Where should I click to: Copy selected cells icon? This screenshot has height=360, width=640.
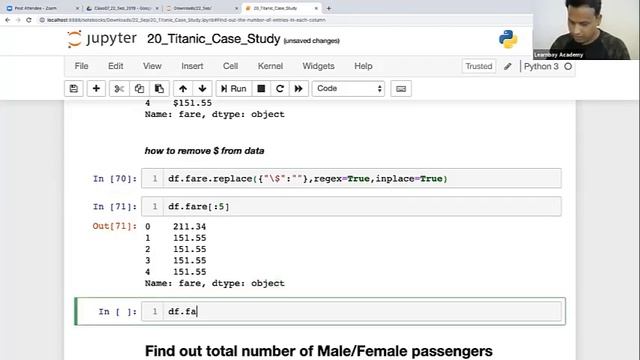coord(139,89)
